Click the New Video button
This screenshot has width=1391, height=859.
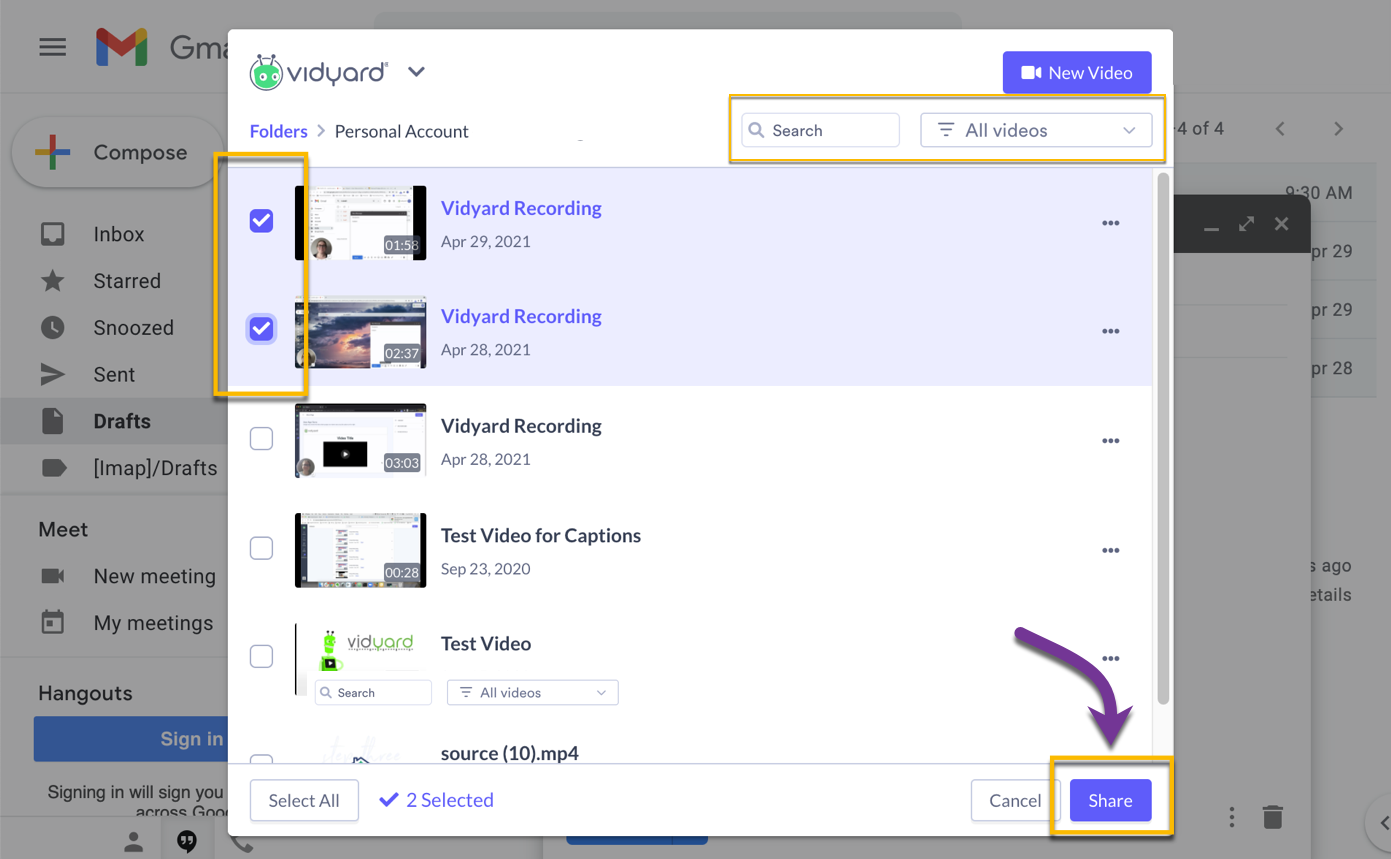click(1077, 73)
